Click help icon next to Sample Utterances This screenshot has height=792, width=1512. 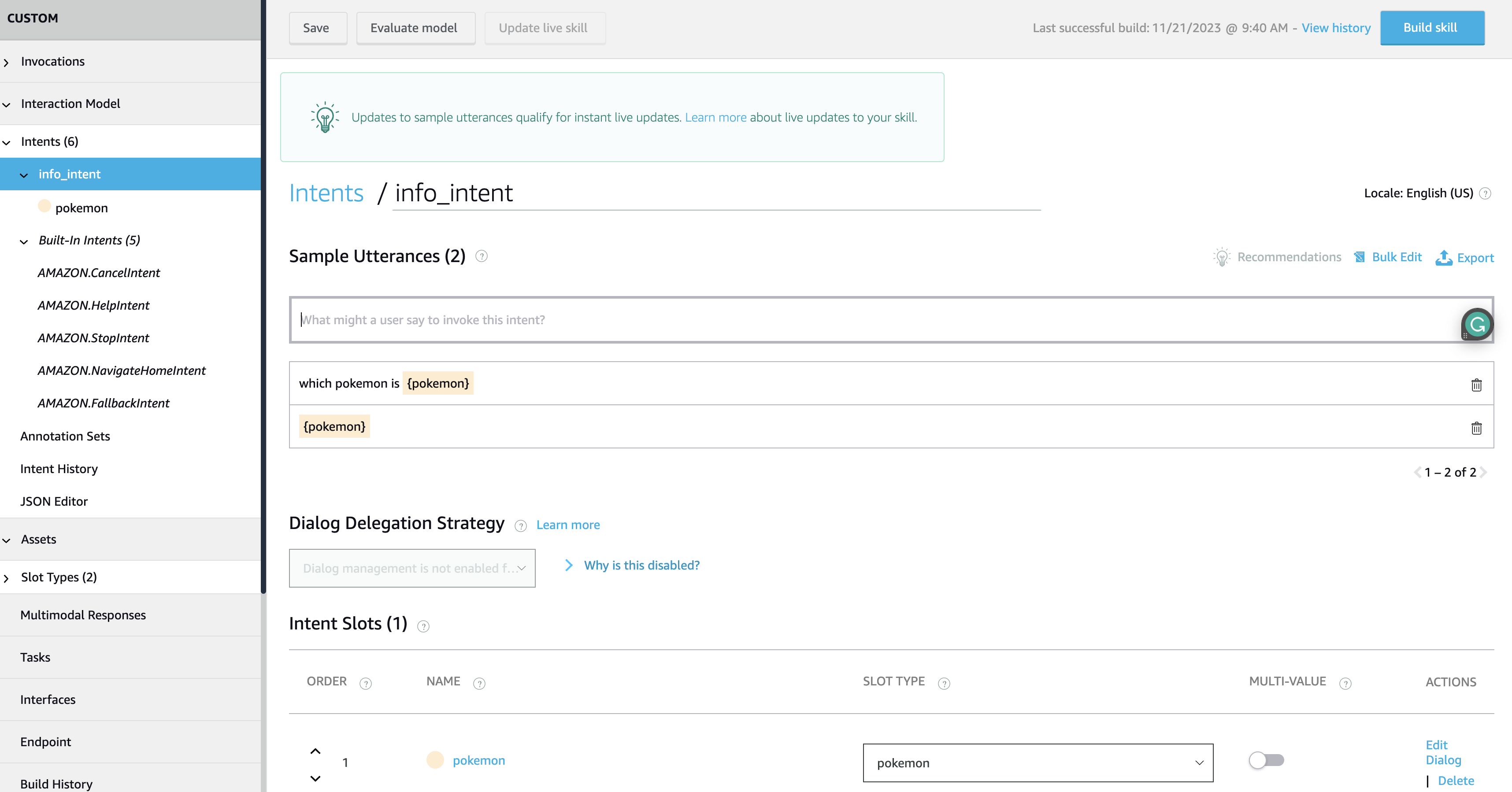click(481, 256)
